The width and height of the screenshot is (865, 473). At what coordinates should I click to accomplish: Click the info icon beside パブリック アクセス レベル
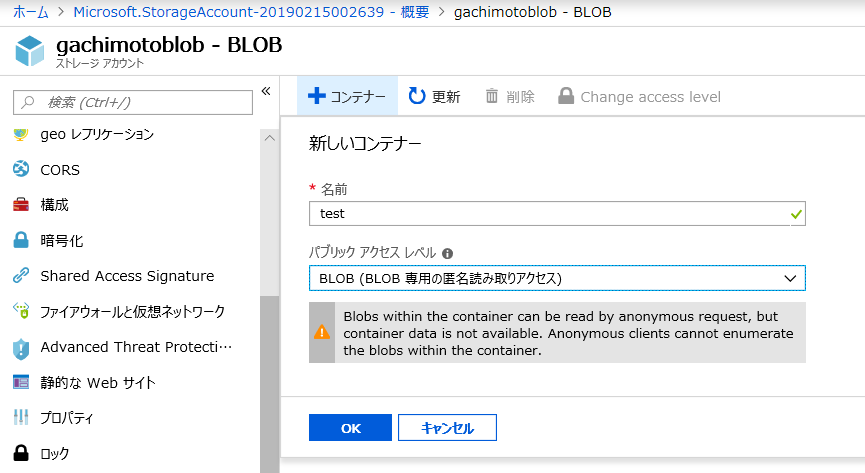coord(447,253)
